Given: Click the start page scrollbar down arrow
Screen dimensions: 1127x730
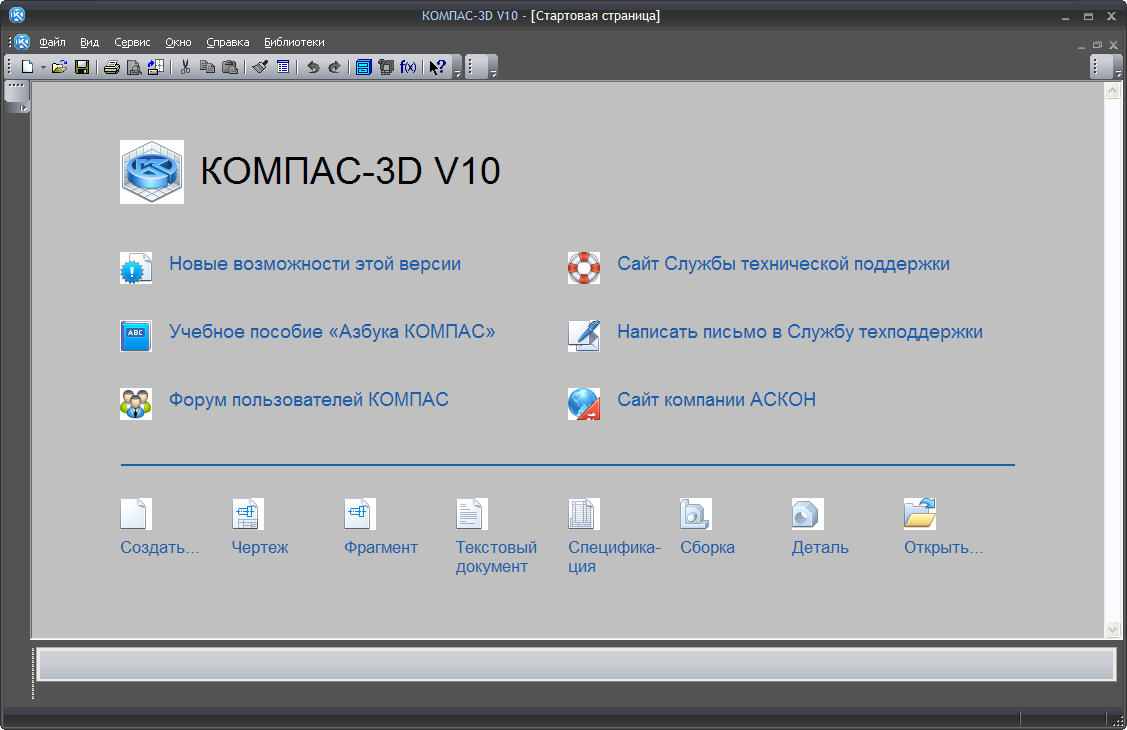Looking at the screenshot, I should click(x=1113, y=629).
